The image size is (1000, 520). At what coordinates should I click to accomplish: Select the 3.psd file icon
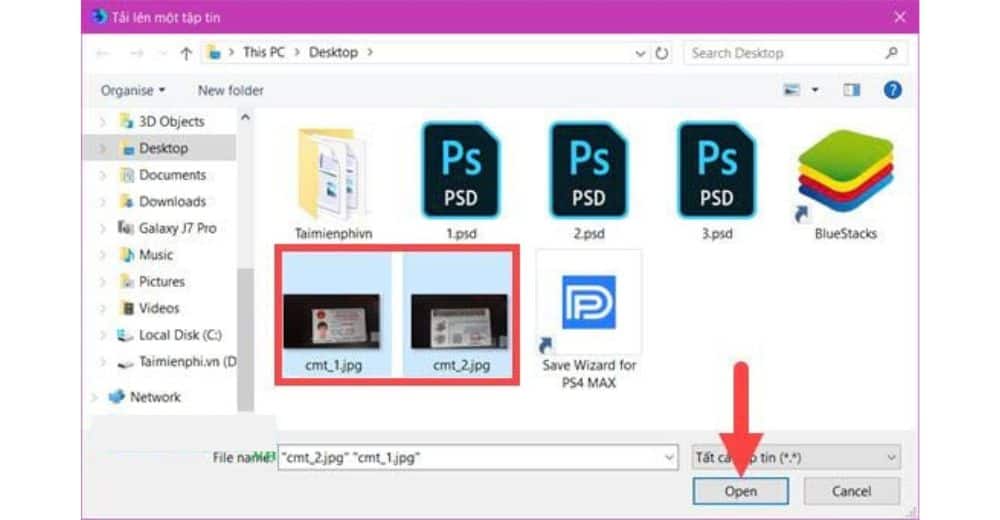(716, 171)
